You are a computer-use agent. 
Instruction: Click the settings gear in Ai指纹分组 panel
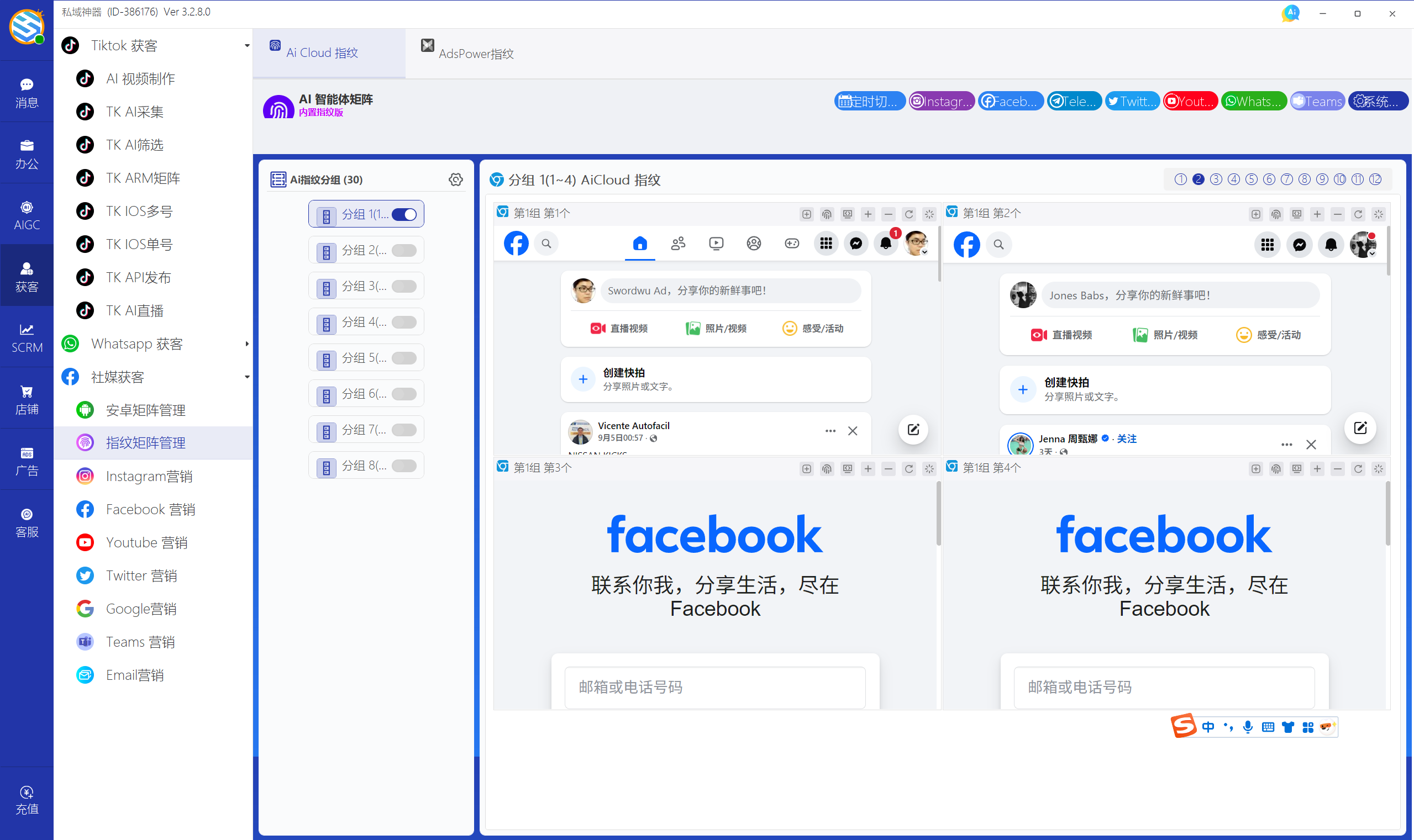pyautogui.click(x=455, y=179)
